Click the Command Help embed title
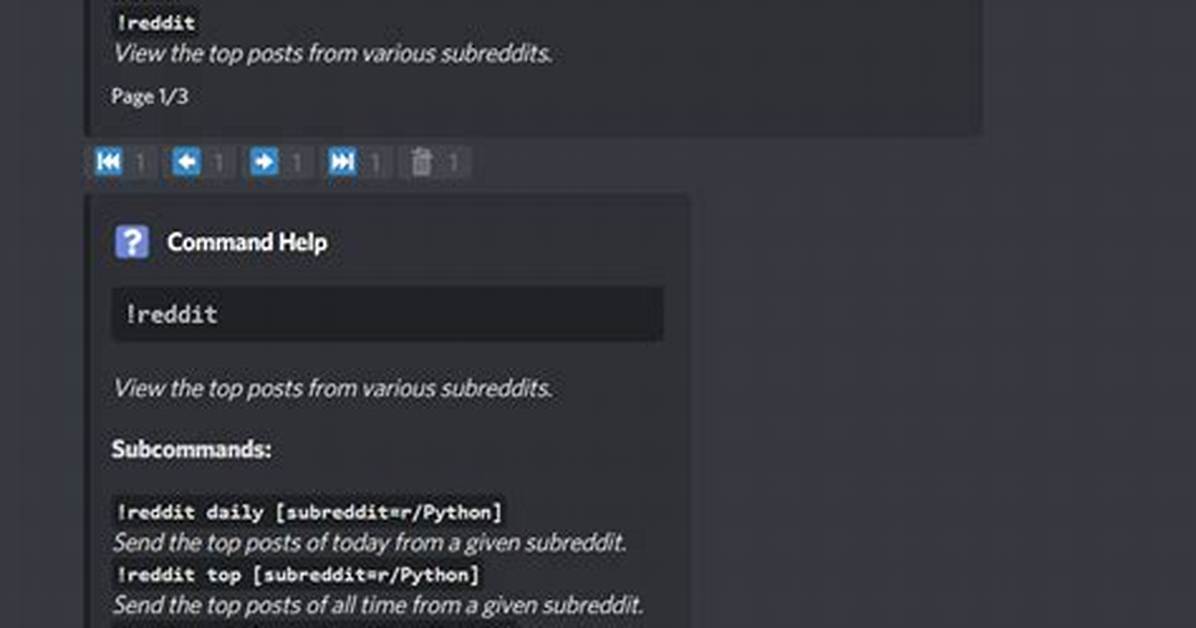The image size is (1196, 628). [x=247, y=242]
